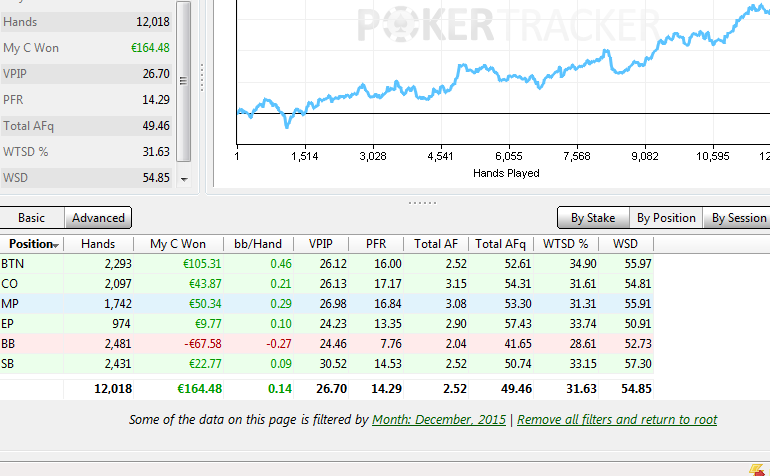Sort by the WTSD % column header
770x476 pixels.
[x=566, y=244]
